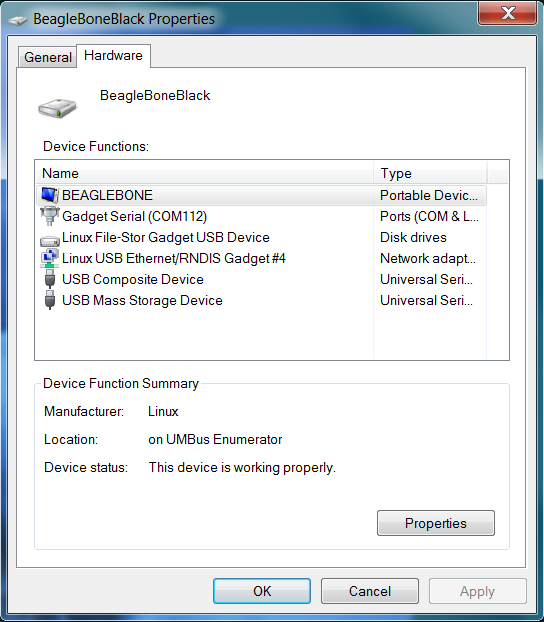Viewport: 544px width, 622px height.
Task: Select Linux USB Ethernet/RNDIS Gadget #4 entry
Action: pos(174,258)
